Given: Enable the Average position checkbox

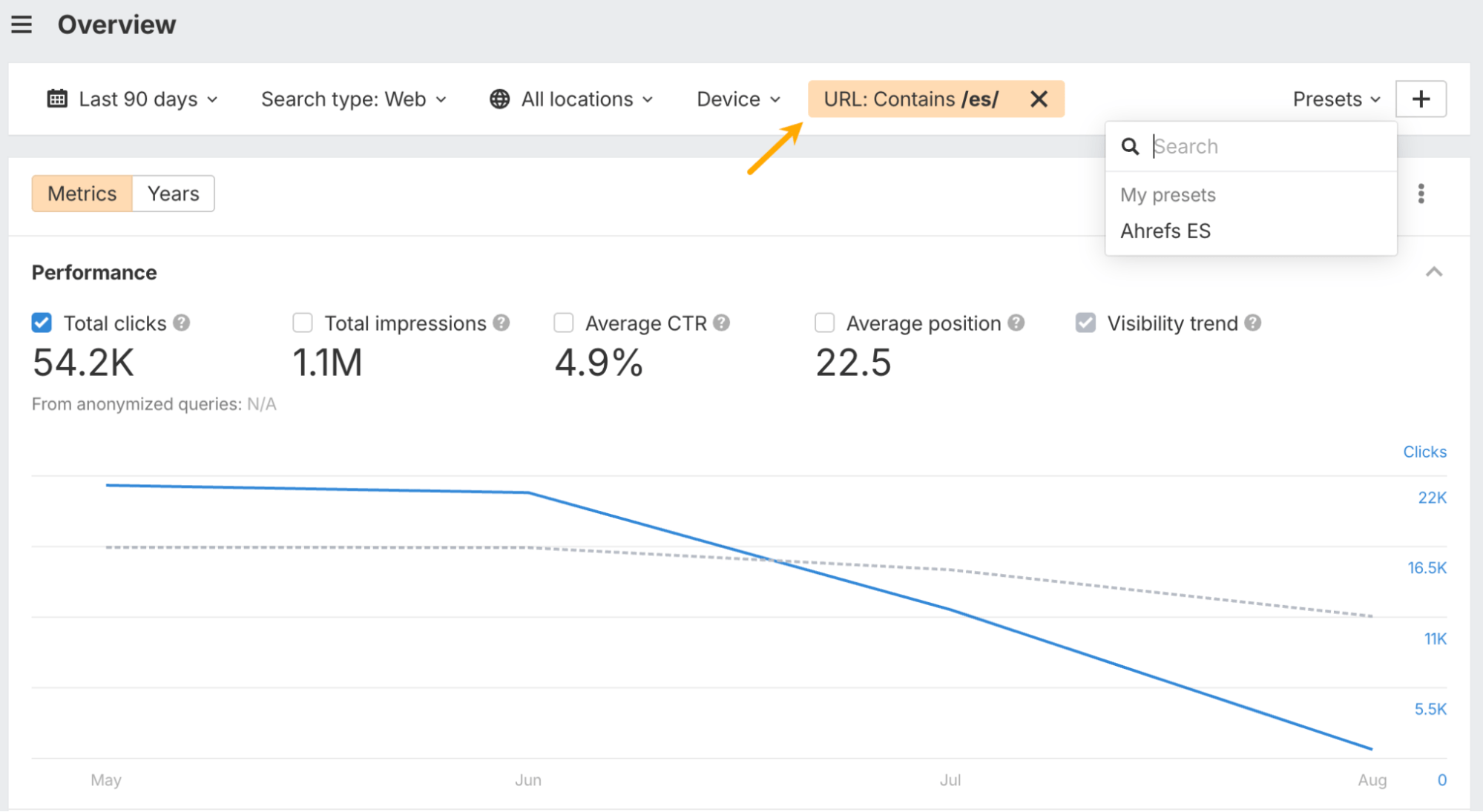Looking at the screenshot, I should (825, 323).
